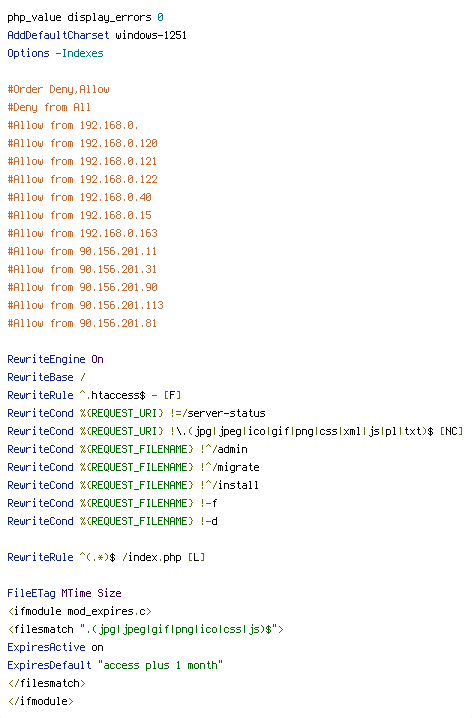Click the Options -Indexes line
The image size is (472, 718).
(x=55, y=53)
